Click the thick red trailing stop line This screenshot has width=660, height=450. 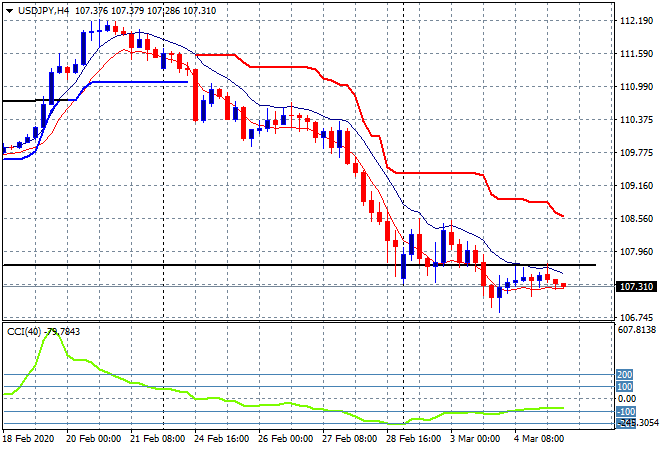click(438, 173)
